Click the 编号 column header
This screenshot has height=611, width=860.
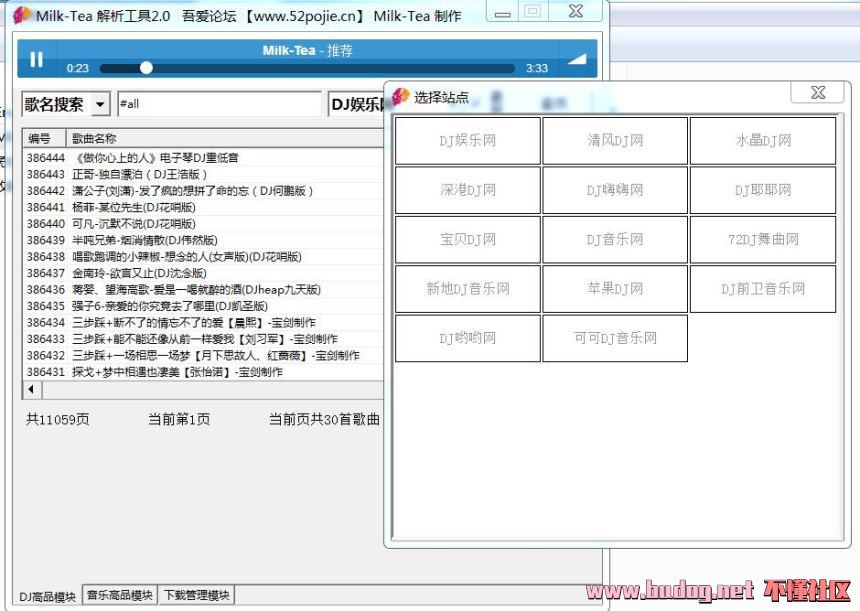pyautogui.click(x=44, y=138)
